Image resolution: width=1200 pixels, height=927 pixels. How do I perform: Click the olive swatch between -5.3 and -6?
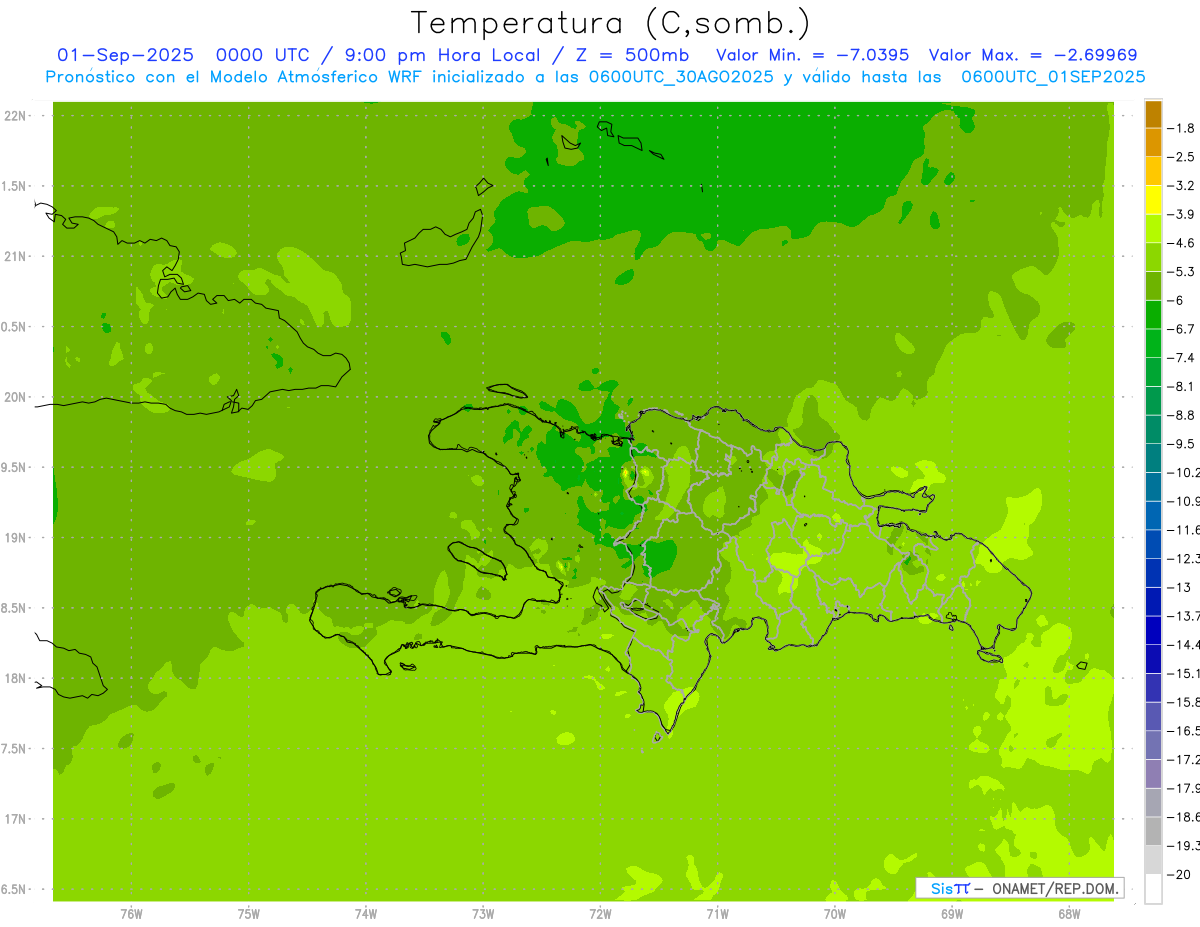coord(1153,286)
